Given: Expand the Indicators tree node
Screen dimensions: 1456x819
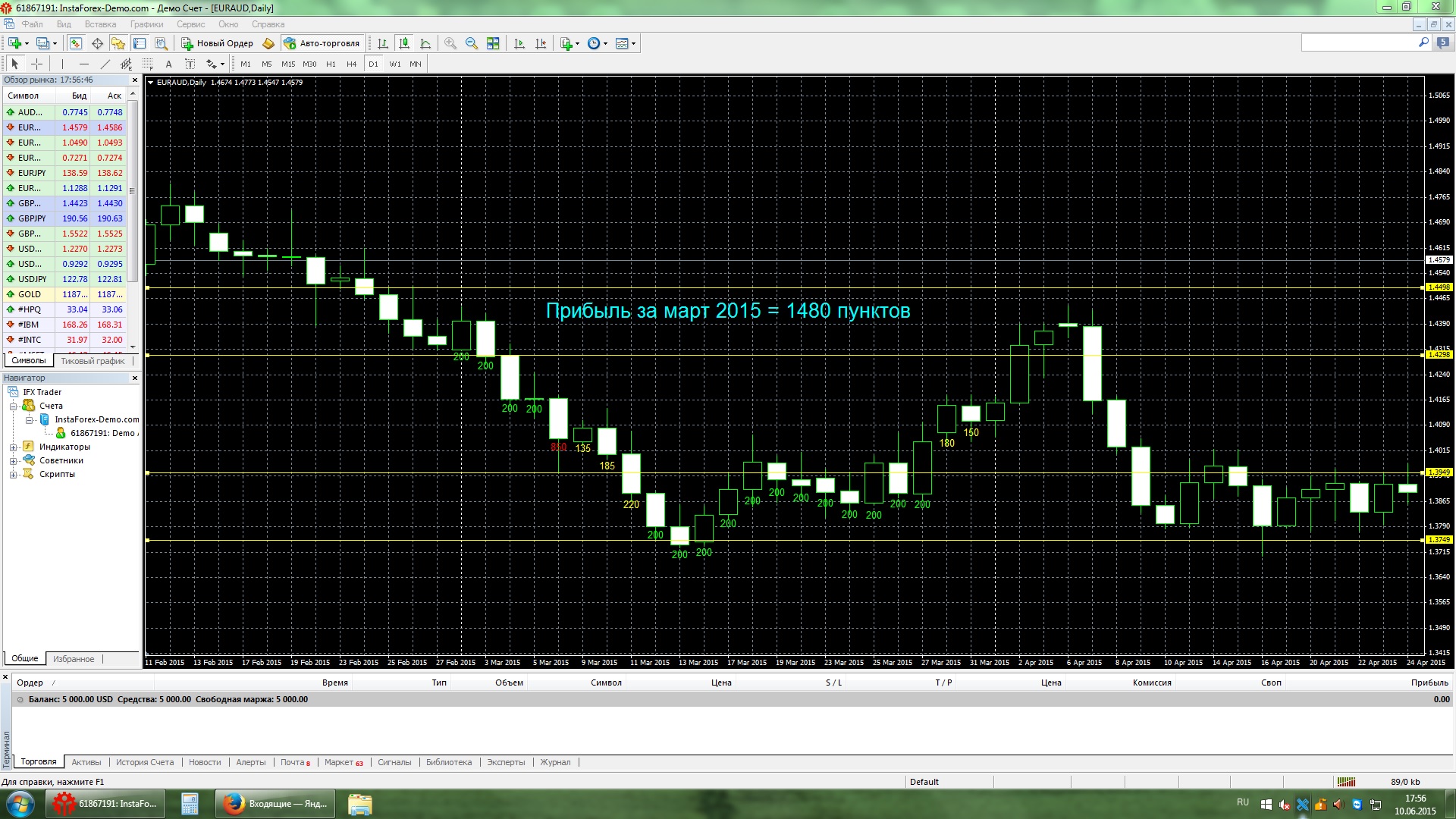Looking at the screenshot, I should click(13, 447).
